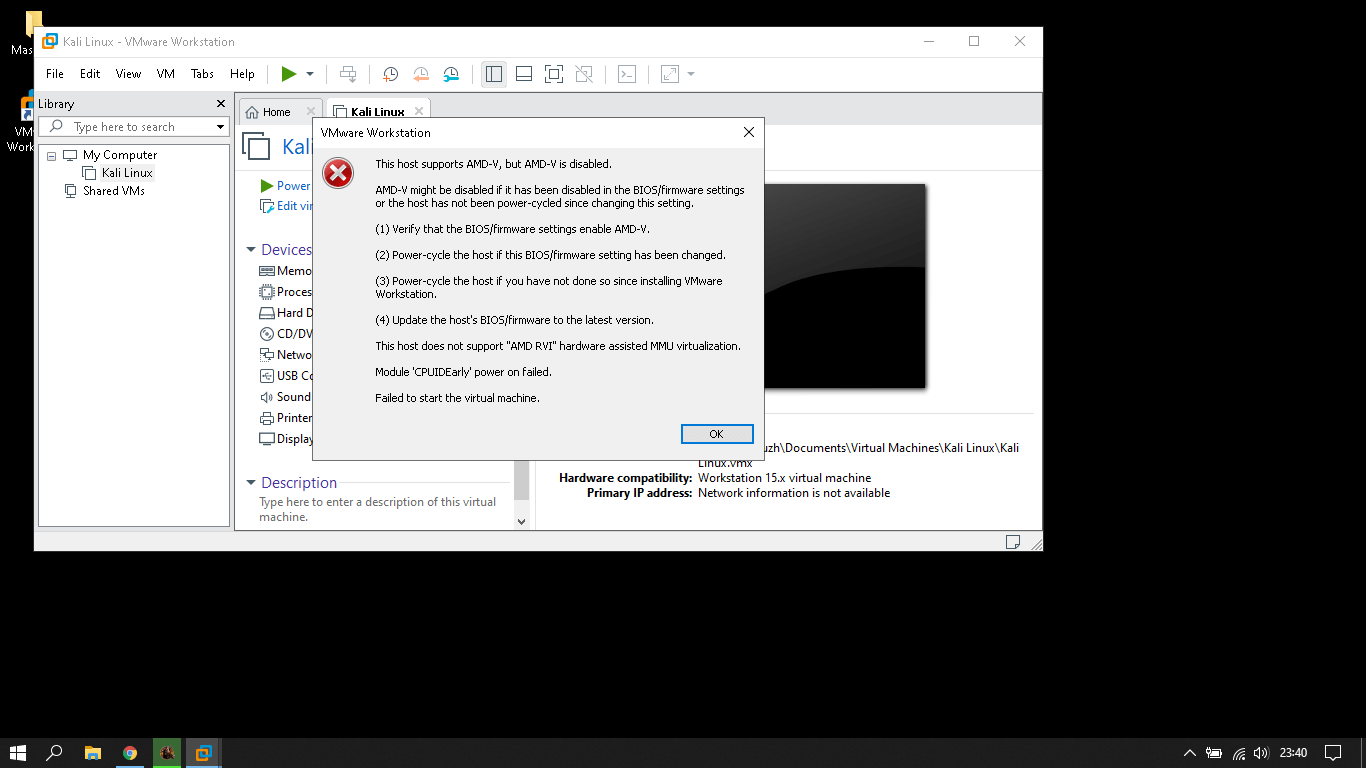1366x768 pixels.
Task: Click the scroll down arrow in VM summary
Action: (521, 521)
